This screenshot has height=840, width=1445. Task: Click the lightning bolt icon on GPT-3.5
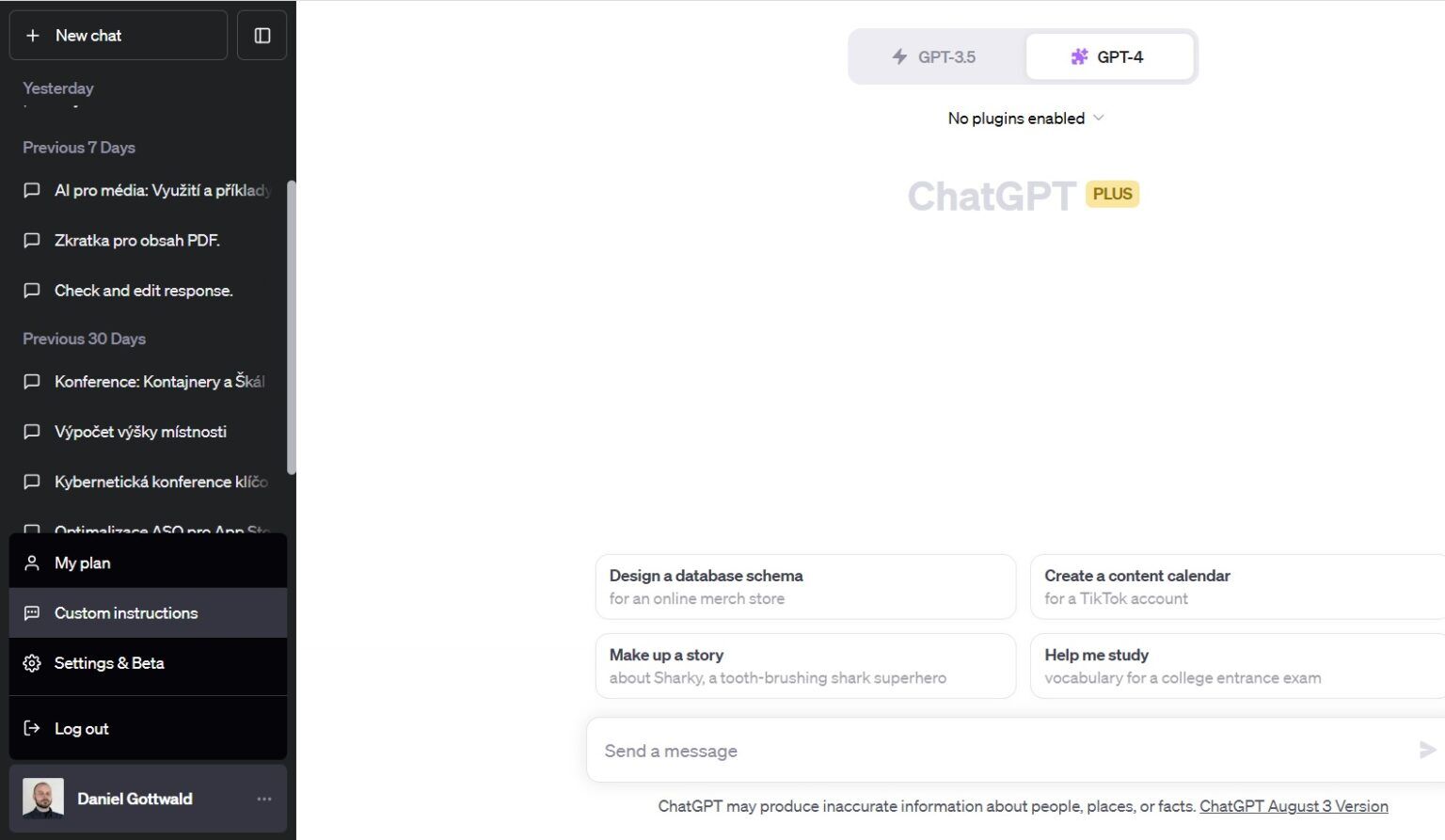(x=900, y=56)
